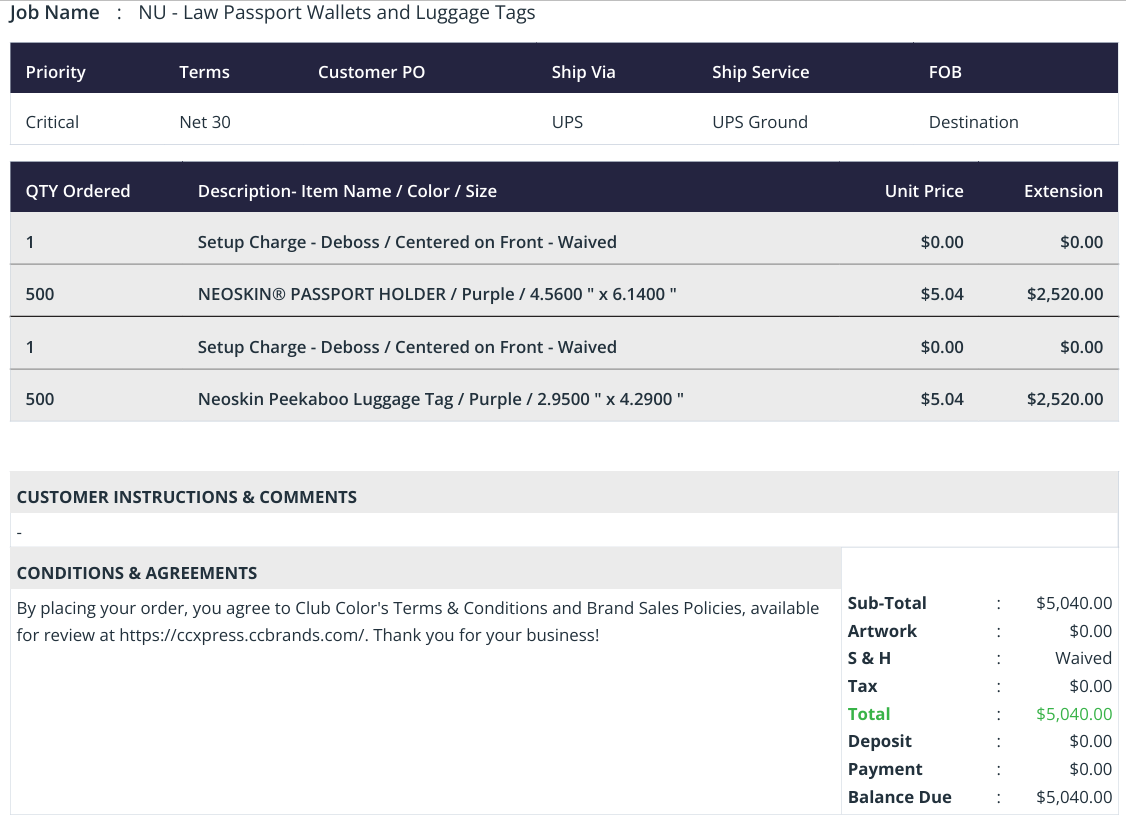Open the https://ccxpress.ccbrands.com/ link
This screenshot has height=819, width=1126.
(x=243, y=636)
